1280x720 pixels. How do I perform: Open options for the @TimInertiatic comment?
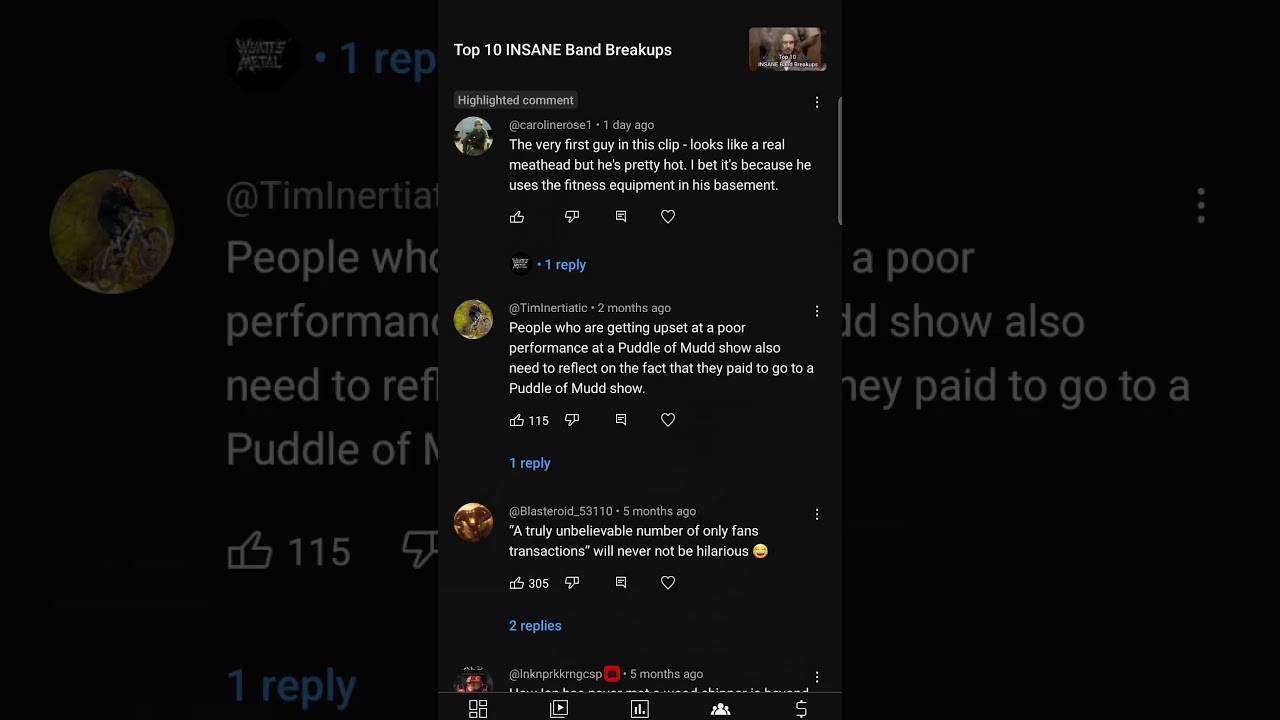click(817, 311)
